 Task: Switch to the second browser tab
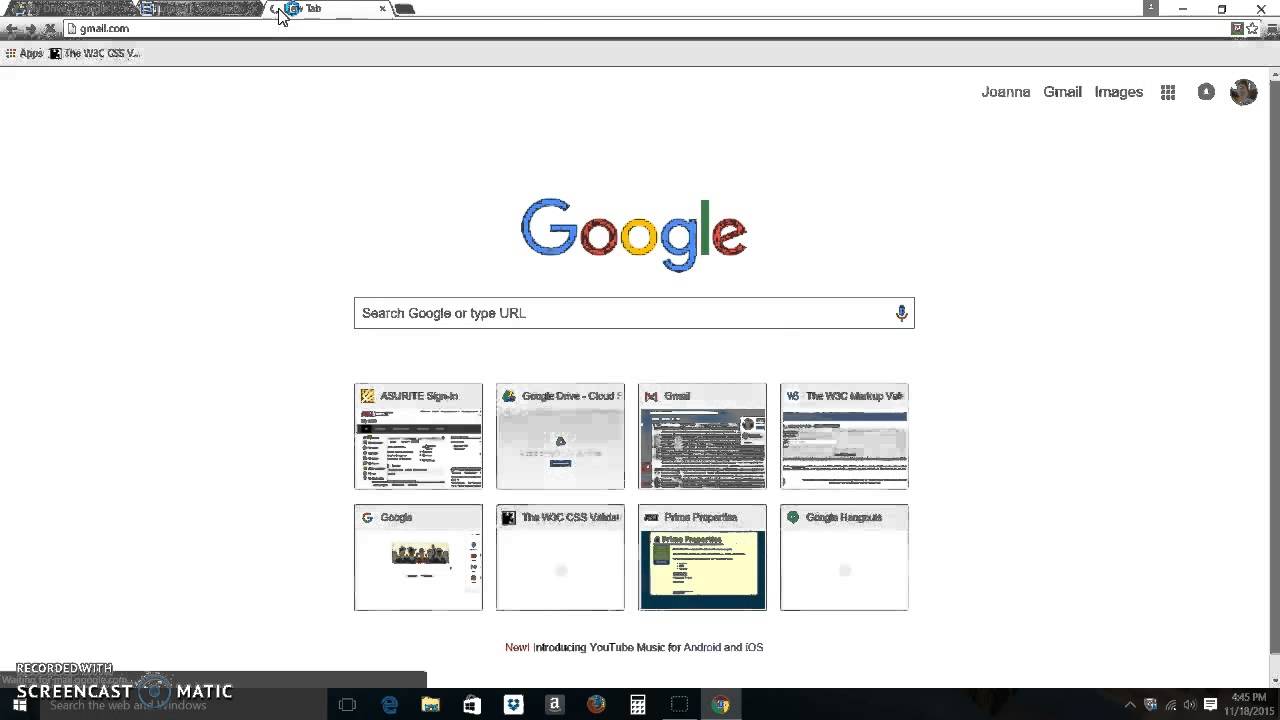[200, 9]
